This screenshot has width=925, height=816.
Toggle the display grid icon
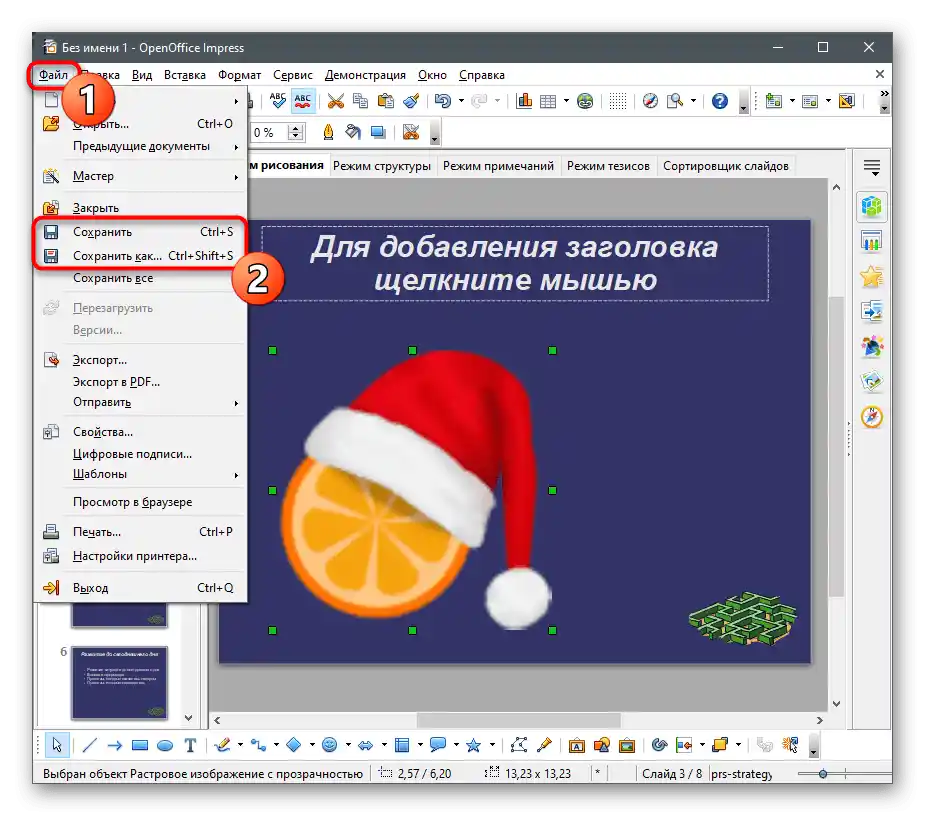pos(618,101)
